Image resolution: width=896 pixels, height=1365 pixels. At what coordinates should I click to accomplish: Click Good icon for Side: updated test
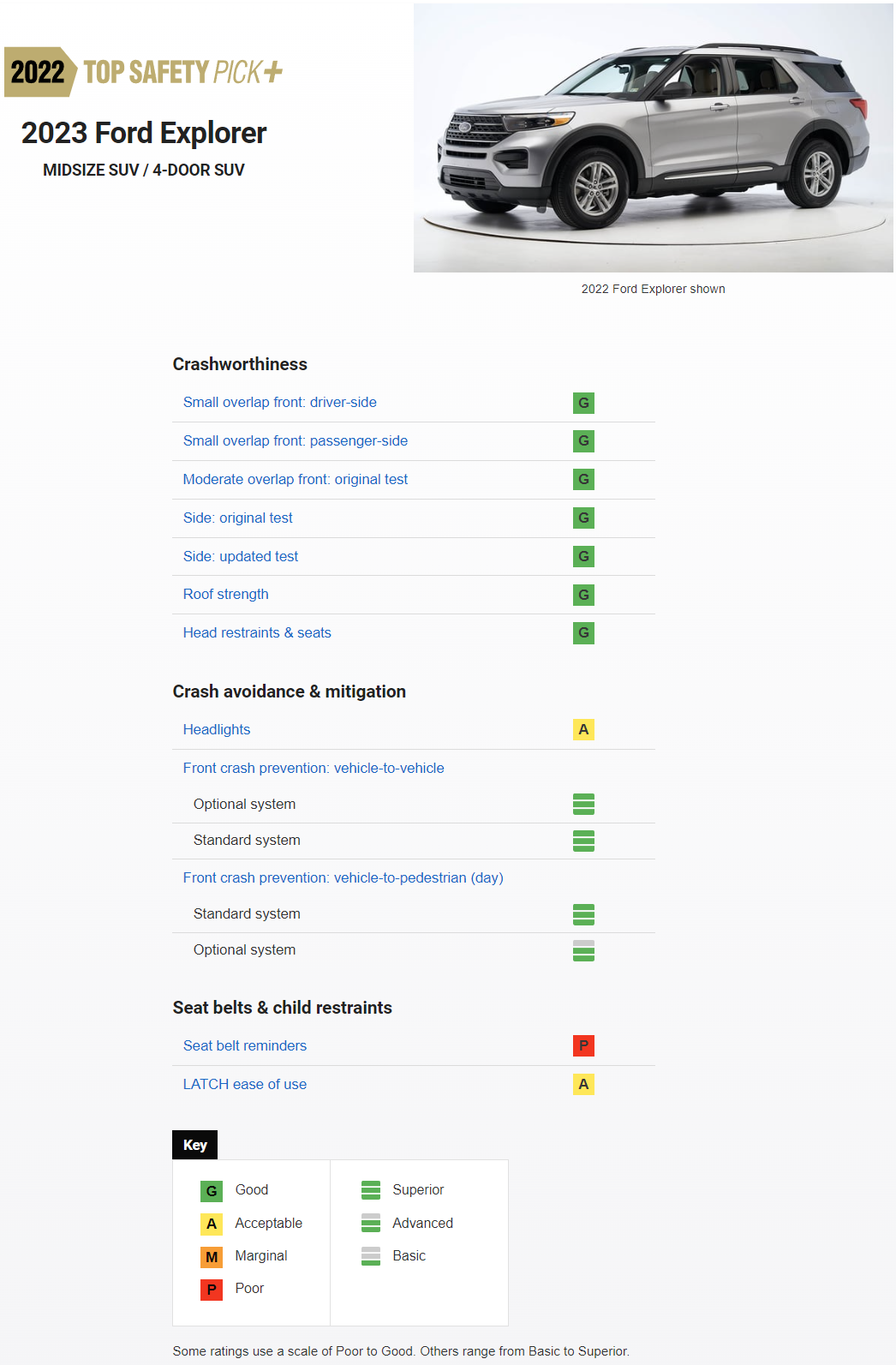(x=583, y=557)
